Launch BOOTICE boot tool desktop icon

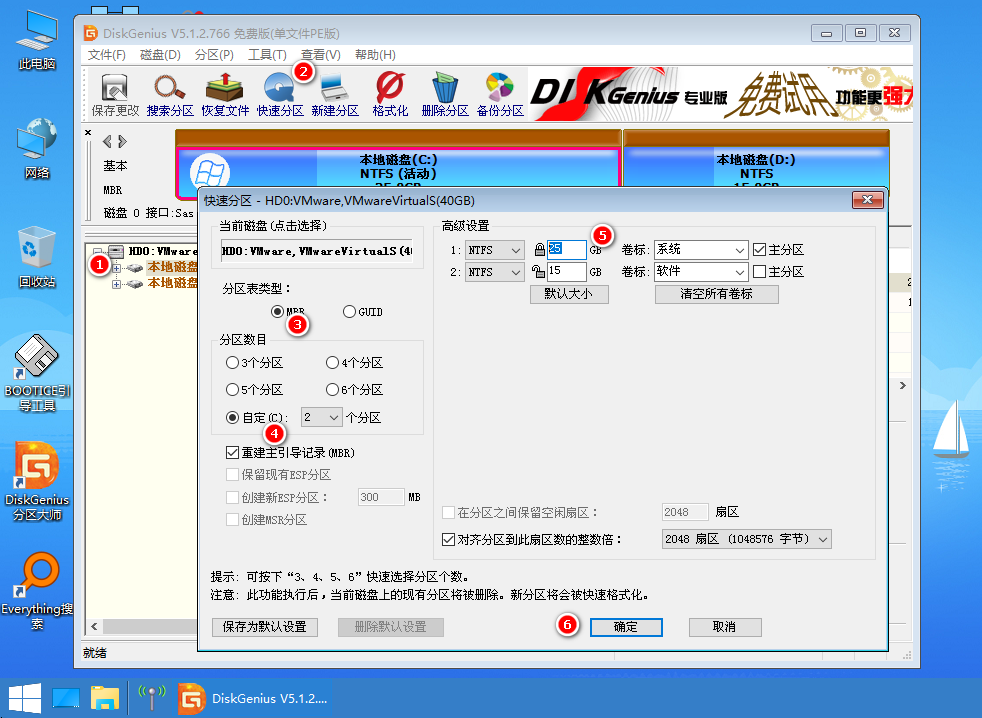tap(37, 373)
